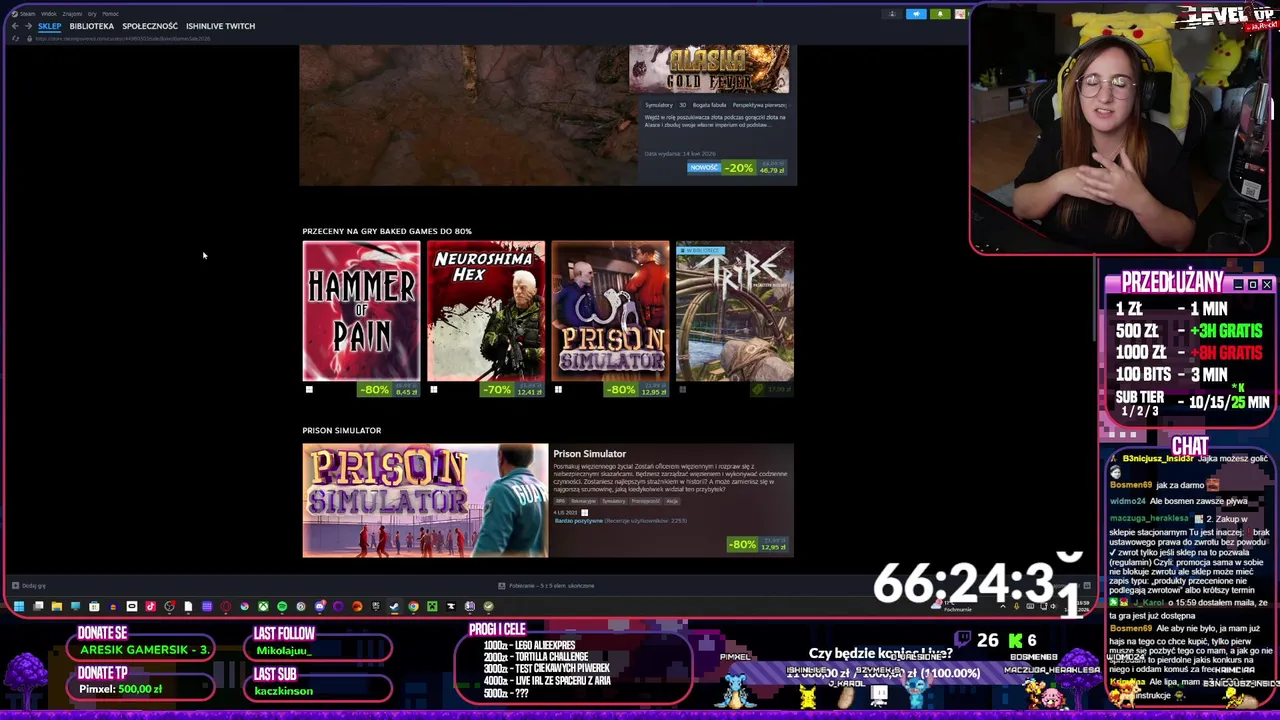Screen dimensions: 1280x720
Task: Open the Prison Simulator title link
Action: click(x=589, y=454)
